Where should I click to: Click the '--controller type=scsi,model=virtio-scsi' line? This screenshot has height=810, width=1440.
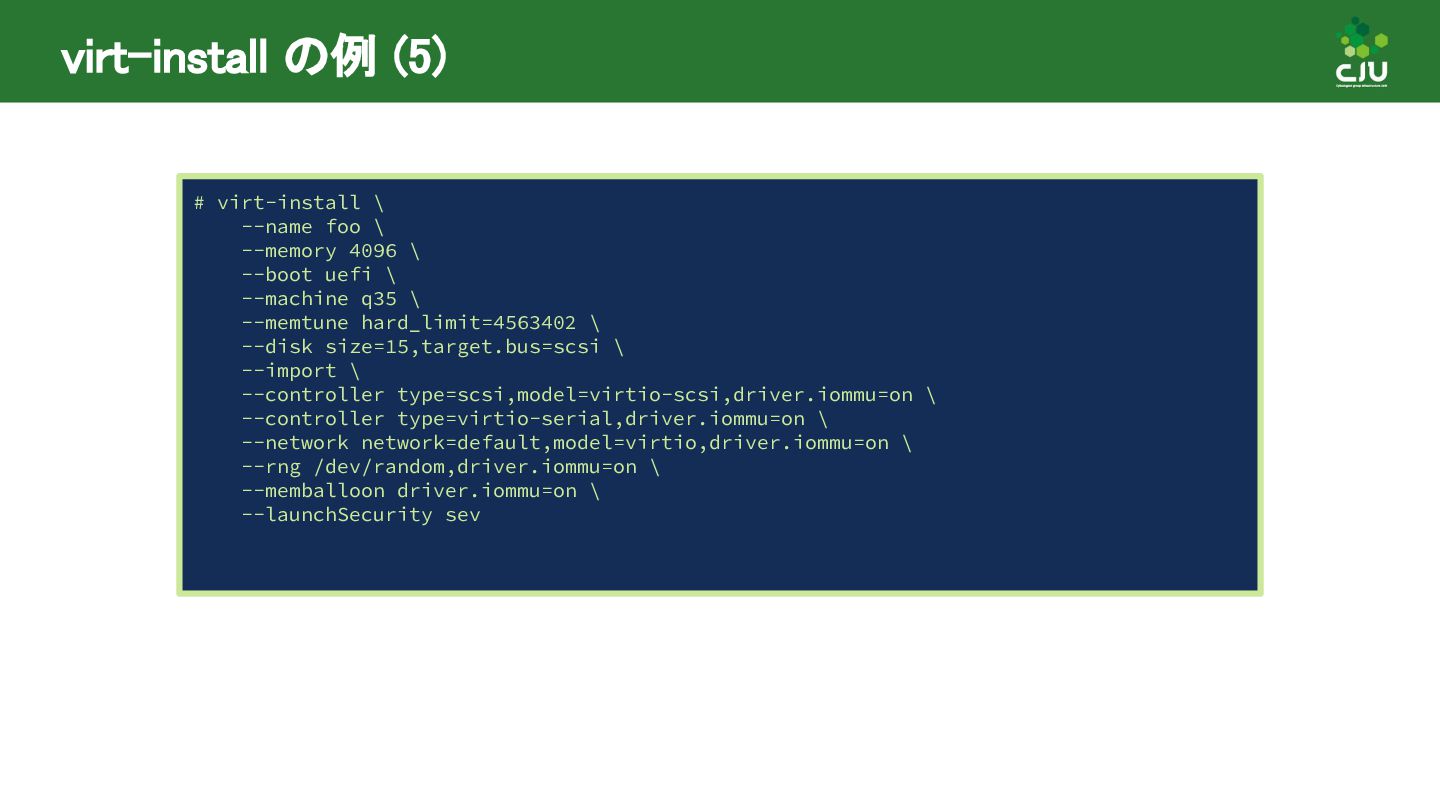point(588,395)
